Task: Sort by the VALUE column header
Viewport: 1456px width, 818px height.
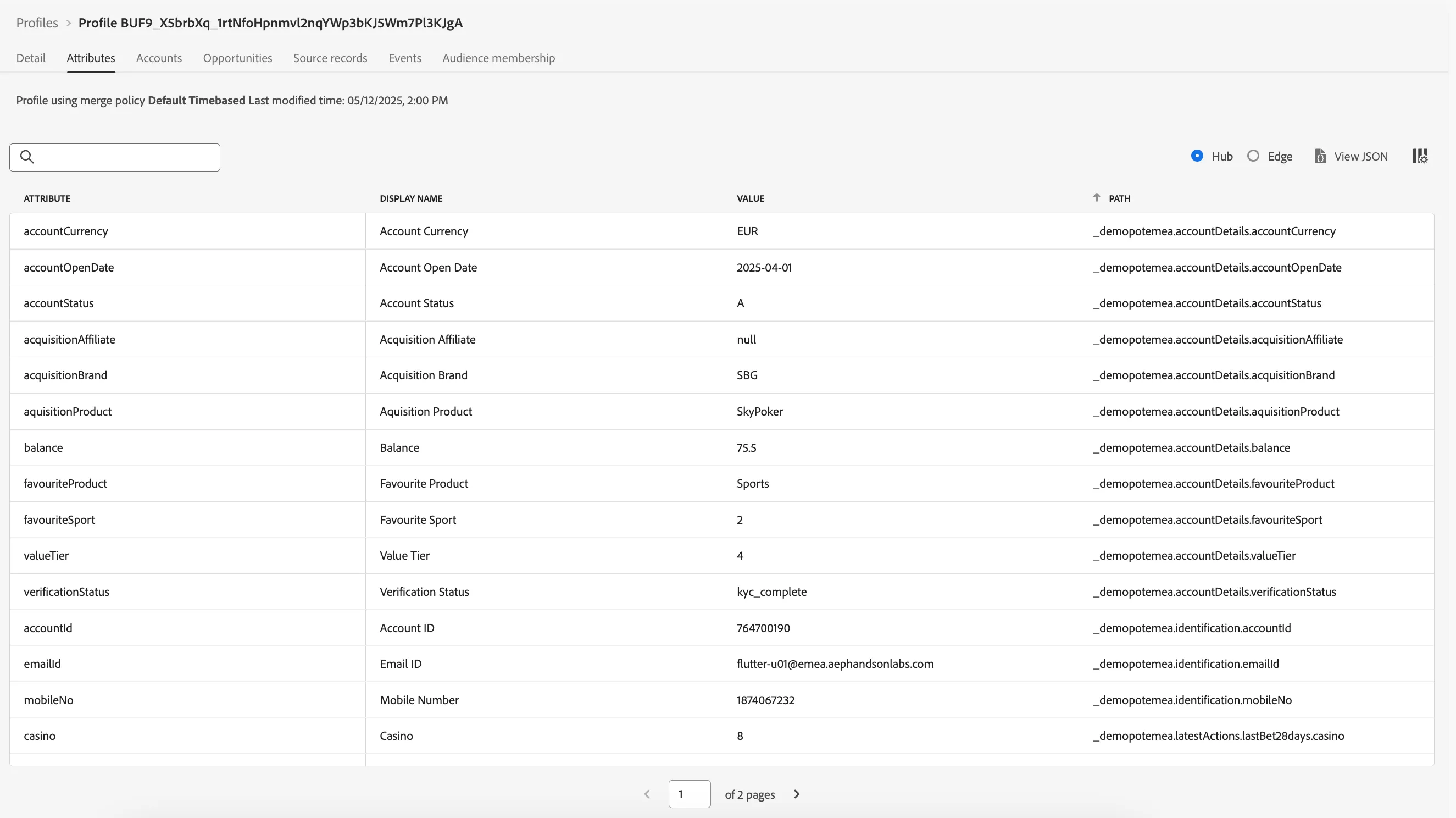Action: click(x=750, y=198)
